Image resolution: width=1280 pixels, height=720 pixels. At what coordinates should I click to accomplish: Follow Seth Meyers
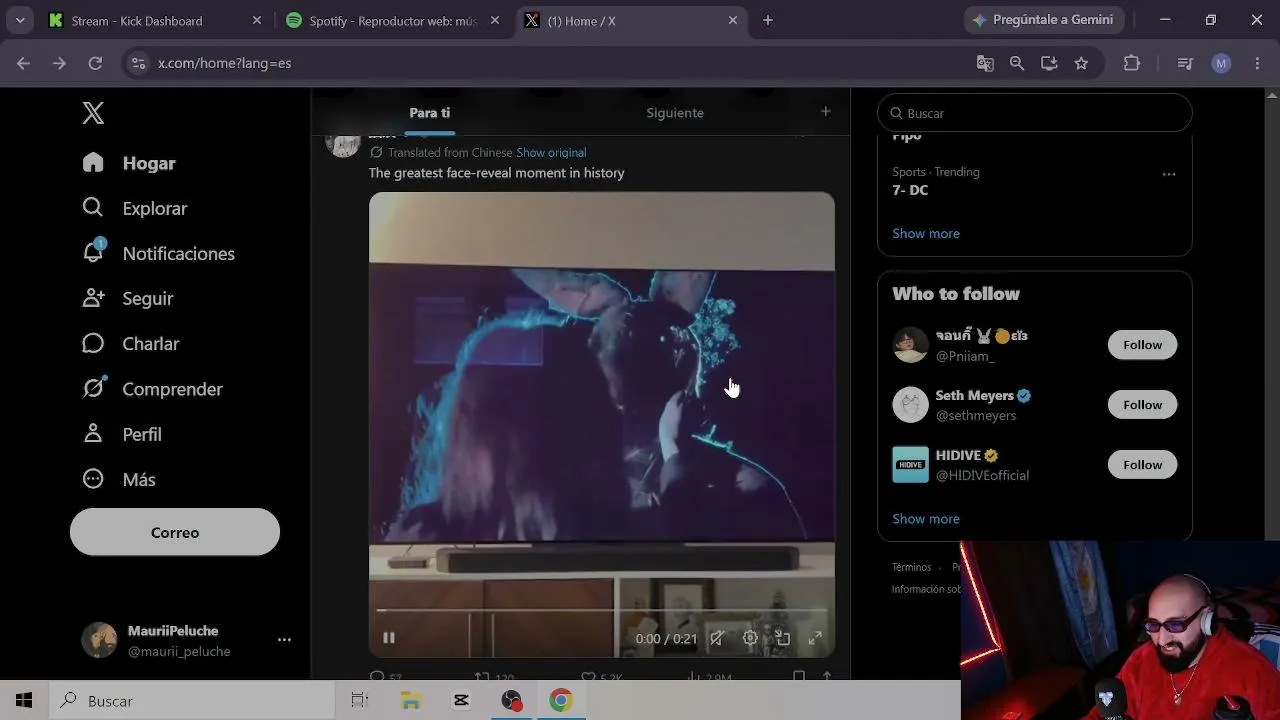pos(1142,405)
